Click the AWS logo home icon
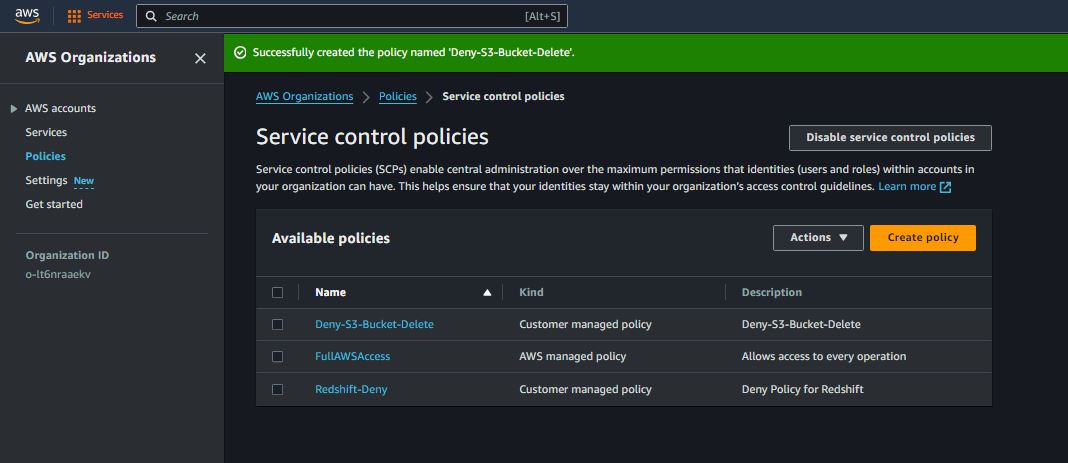This screenshot has height=463, width=1068. 27,15
